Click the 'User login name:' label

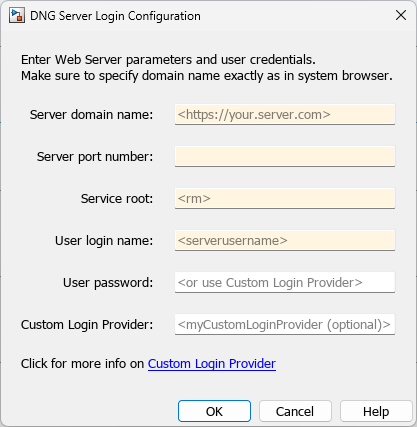pos(104,241)
